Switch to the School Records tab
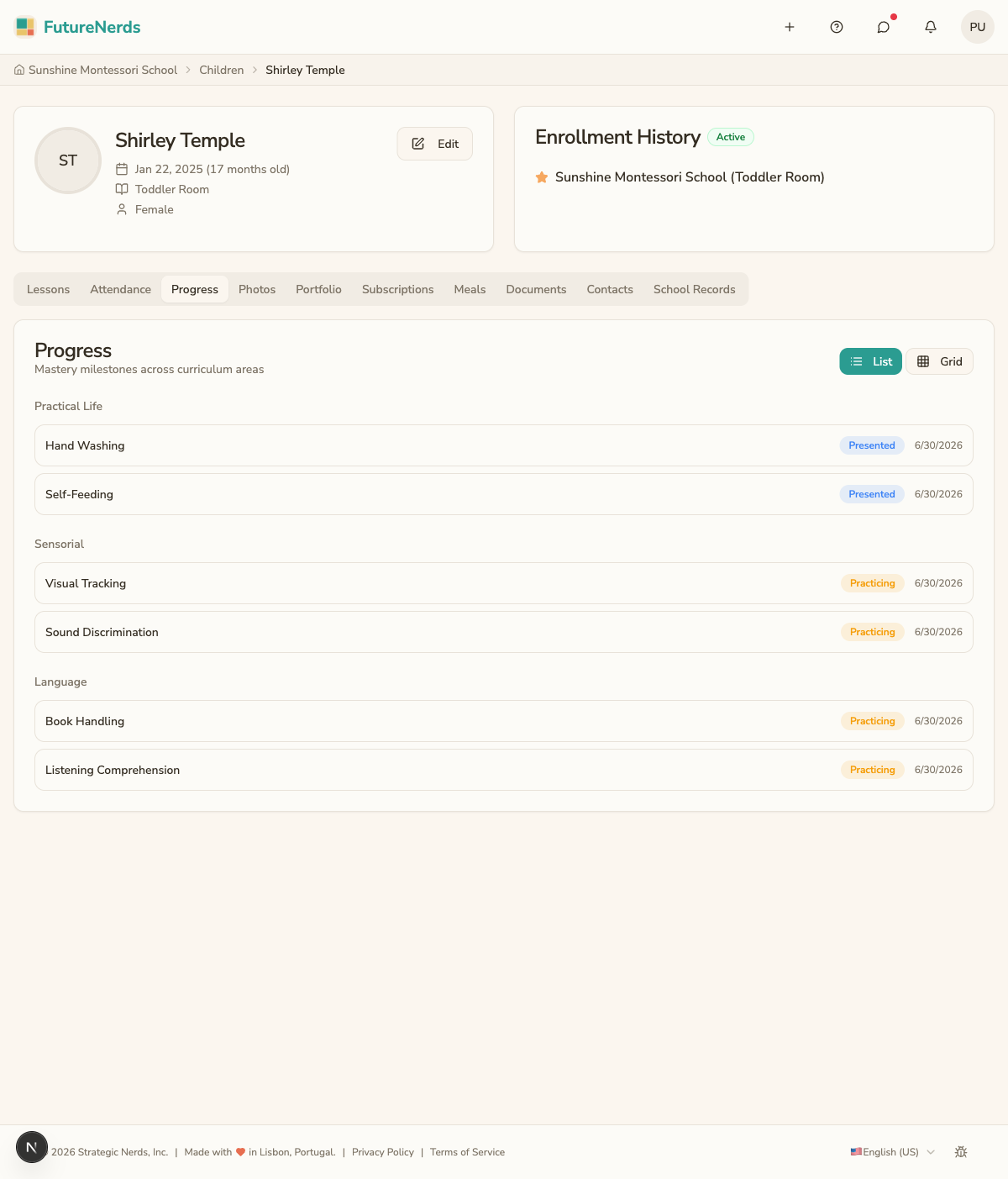 coord(695,289)
